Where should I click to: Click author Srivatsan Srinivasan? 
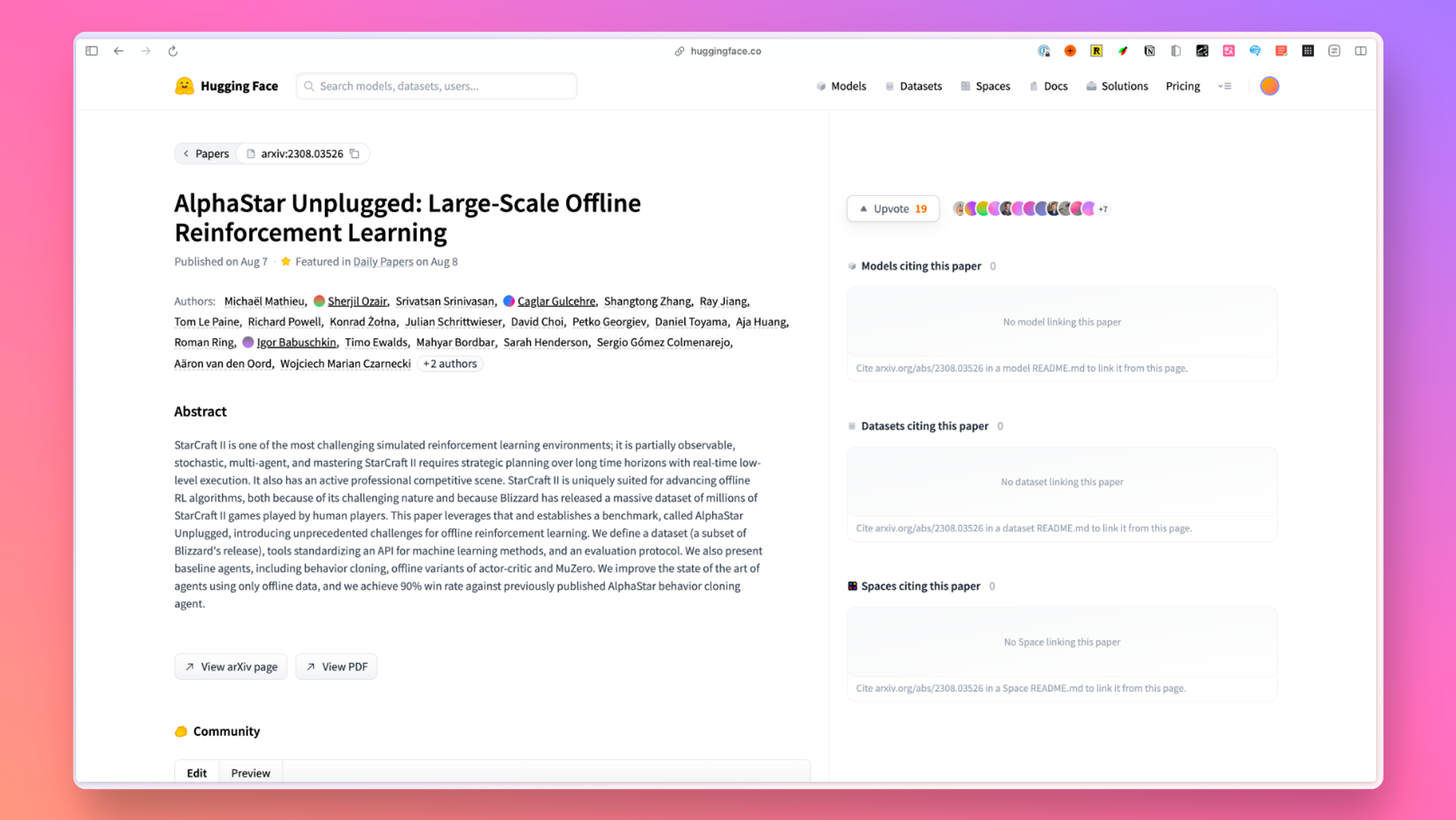tap(445, 301)
